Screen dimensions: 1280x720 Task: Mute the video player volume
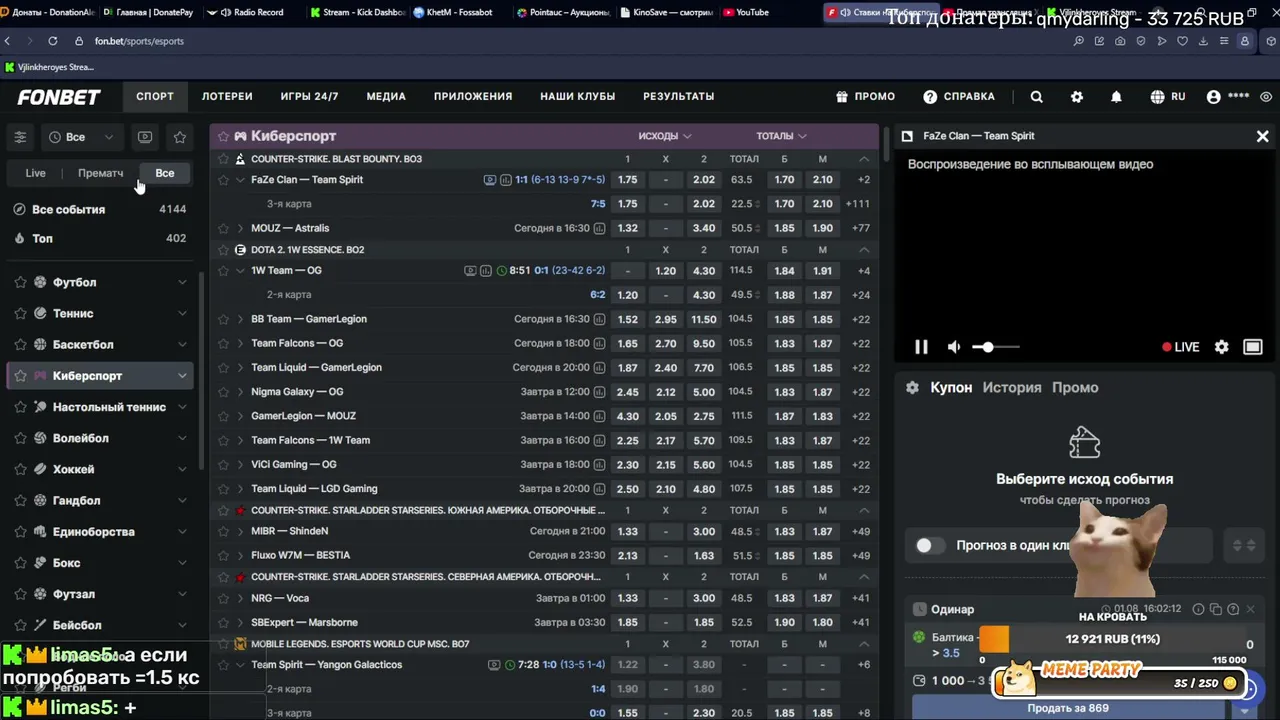(954, 347)
